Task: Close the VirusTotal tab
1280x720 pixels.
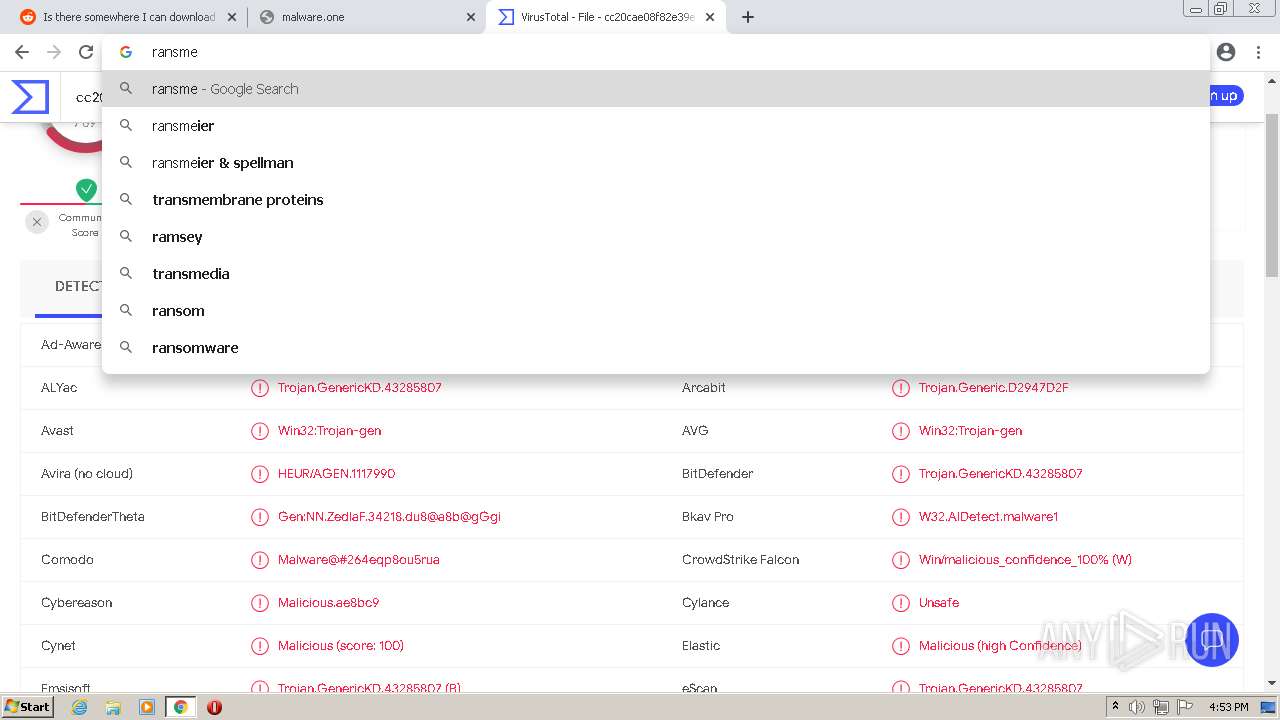Action: point(710,17)
